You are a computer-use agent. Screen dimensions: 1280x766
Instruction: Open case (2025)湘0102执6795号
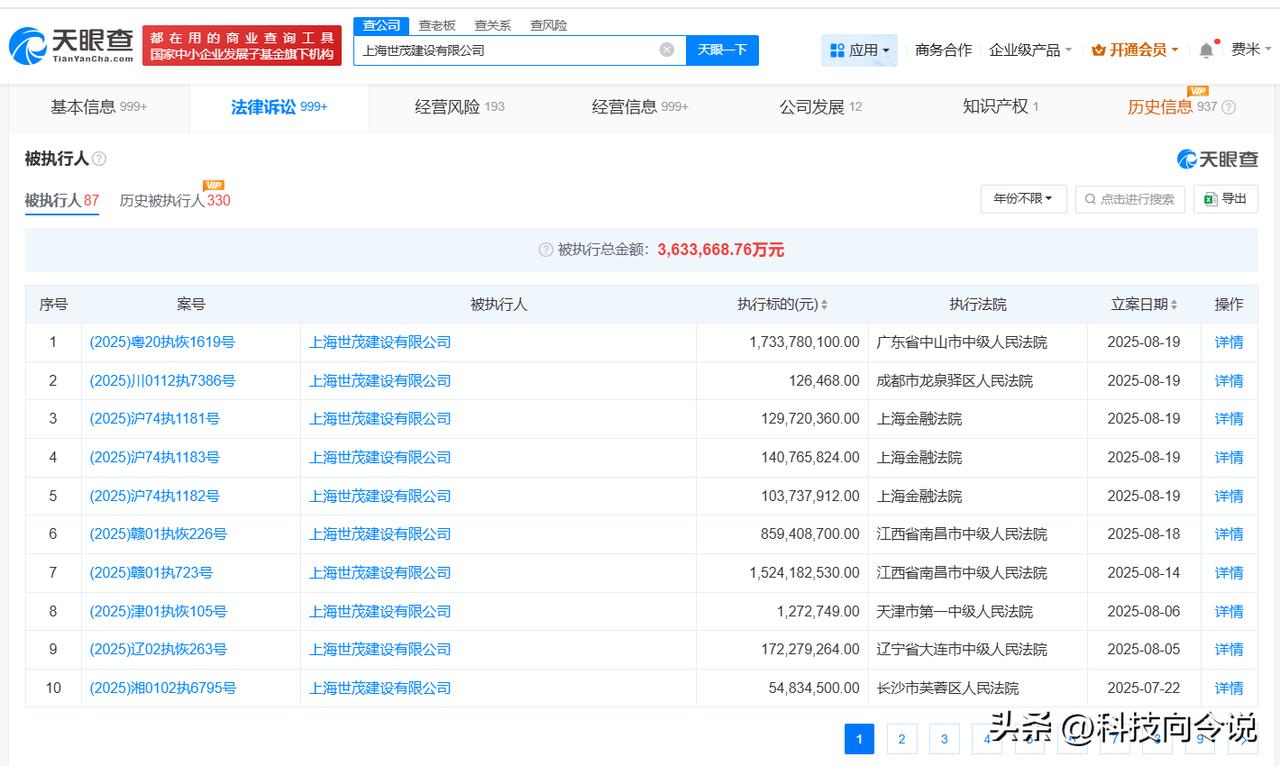(162, 688)
